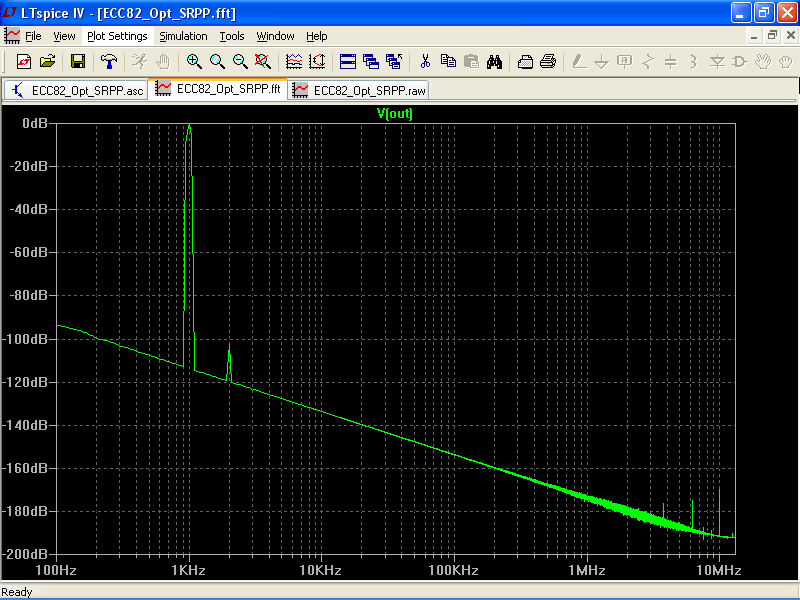
Task: Click the Place Resistor icon
Action: (x=648, y=62)
